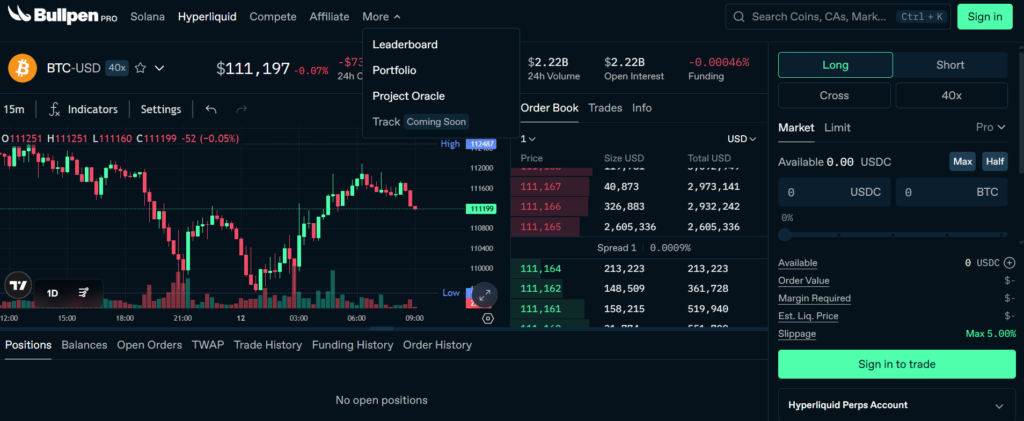1024x421 pixels.
Task: Switch to Short position
Action: click(950, 65)
